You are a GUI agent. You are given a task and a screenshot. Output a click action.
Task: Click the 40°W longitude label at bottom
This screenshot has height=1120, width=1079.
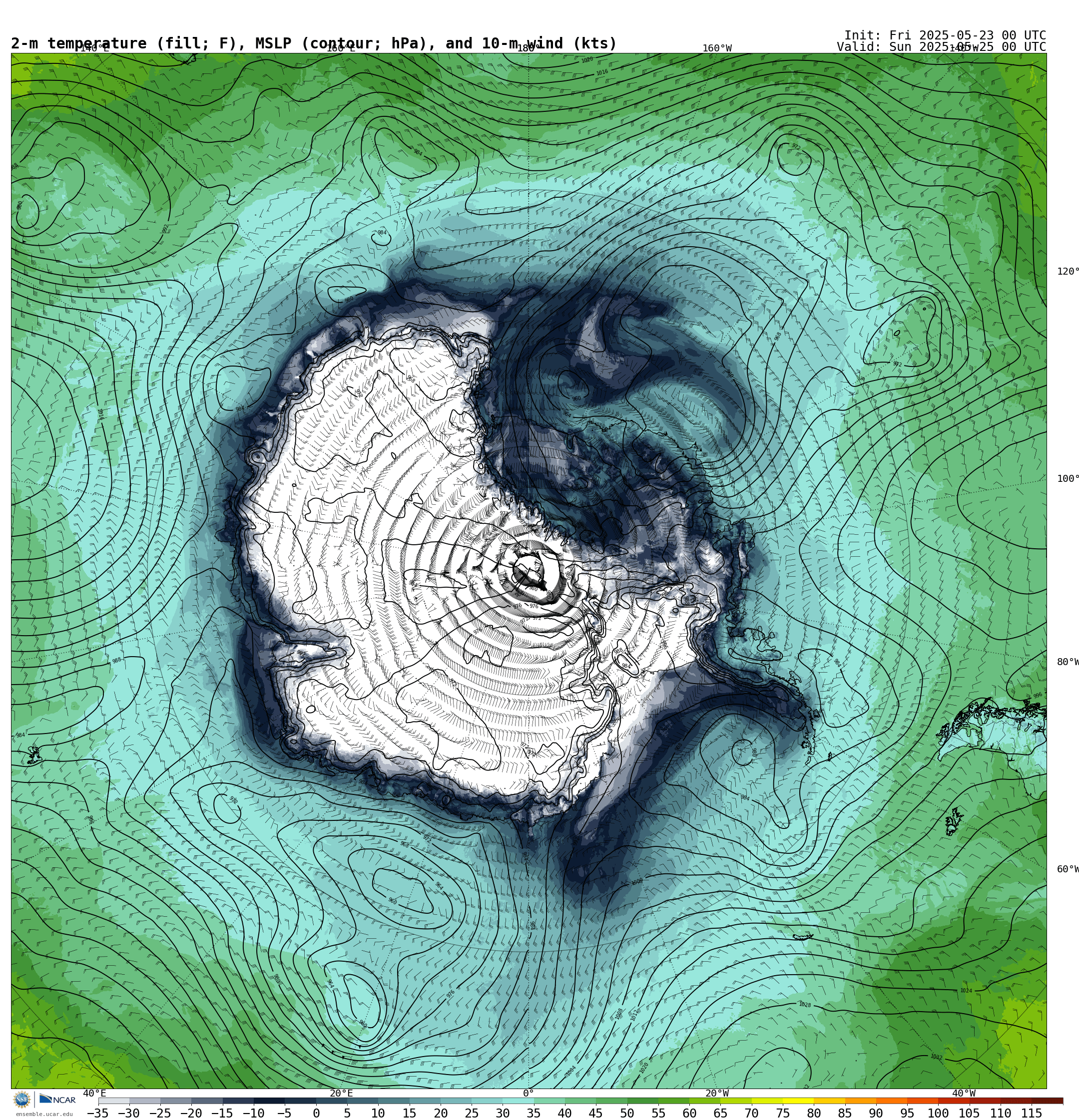[964, 1093]
